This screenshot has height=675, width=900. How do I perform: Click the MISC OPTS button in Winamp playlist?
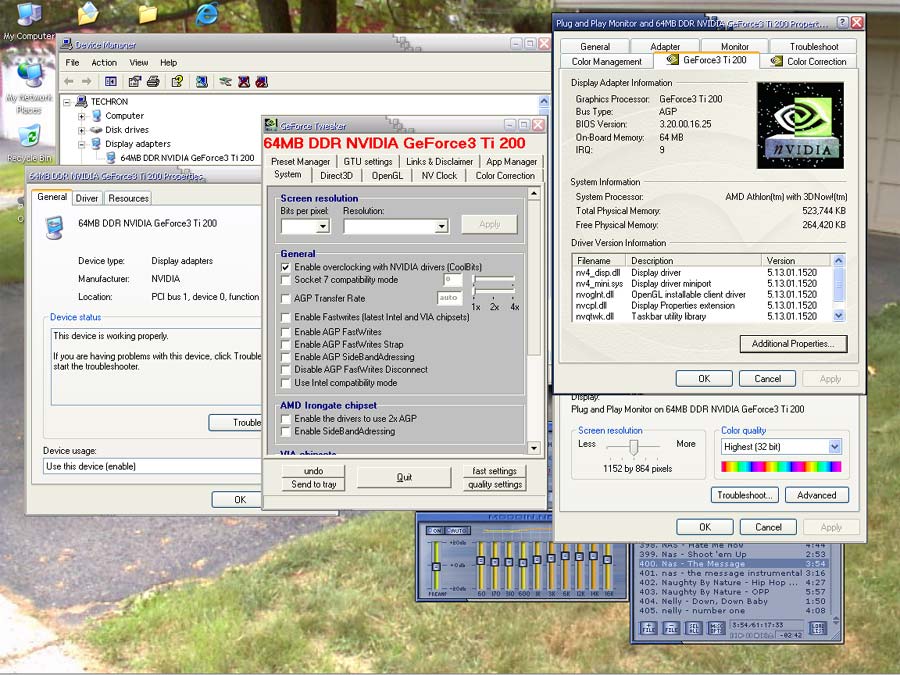(x=716, y=628)
